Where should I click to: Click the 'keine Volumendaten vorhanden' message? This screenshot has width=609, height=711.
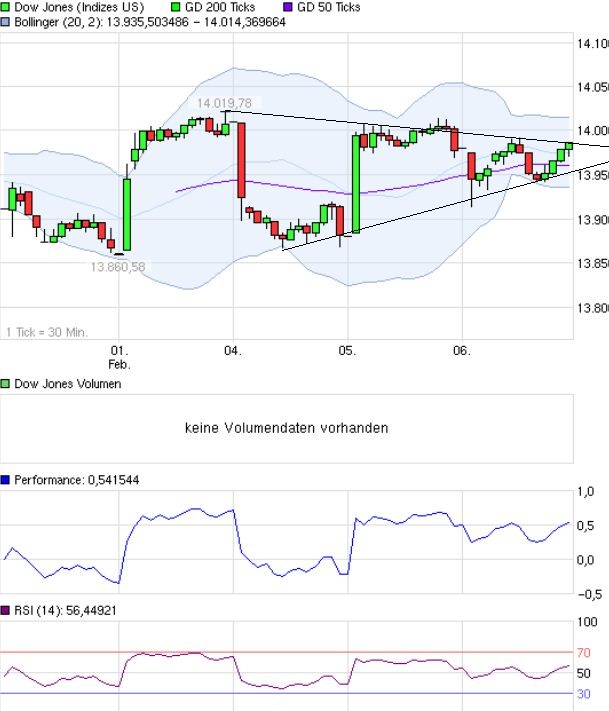tap(287, 428)
